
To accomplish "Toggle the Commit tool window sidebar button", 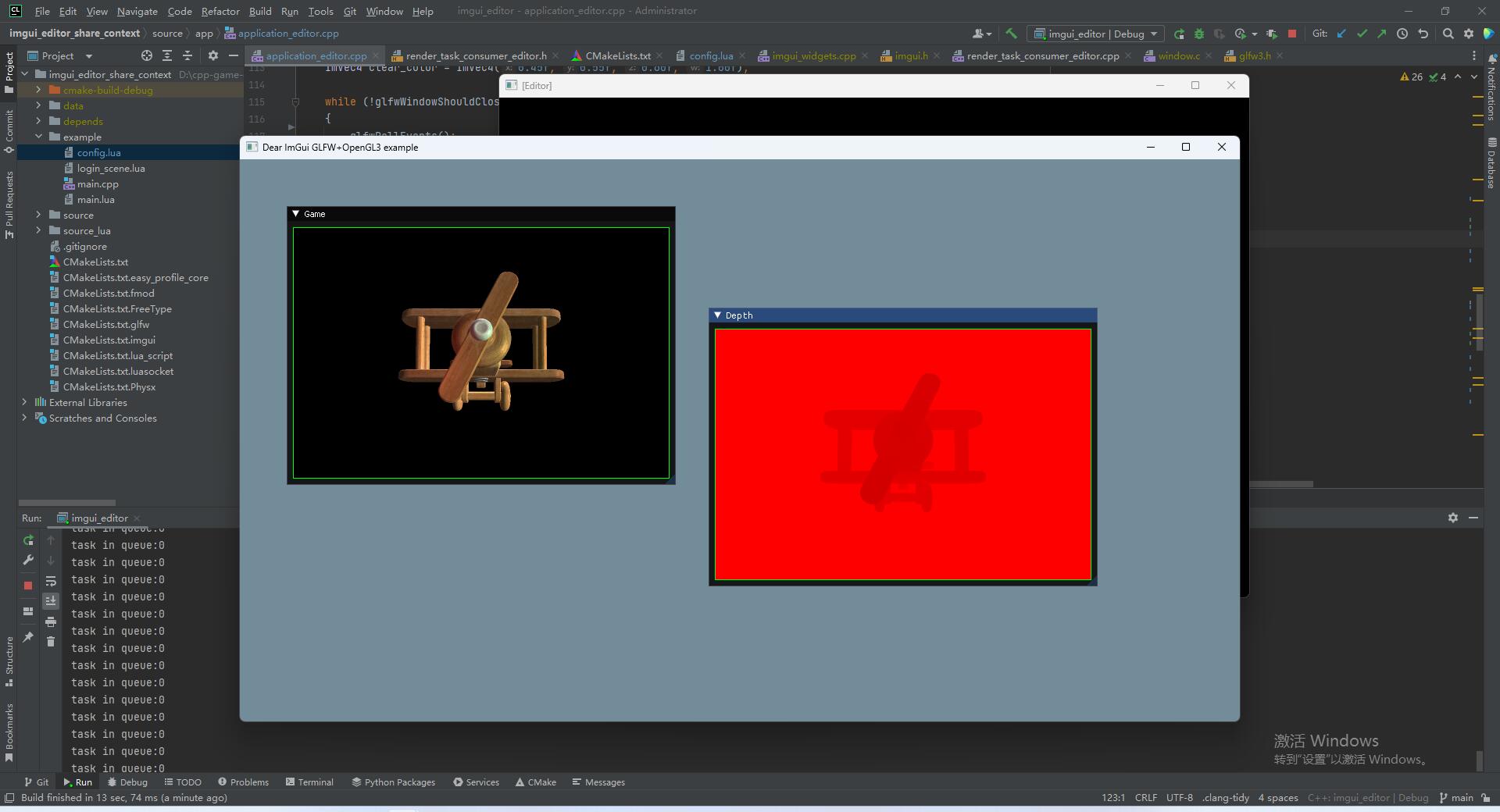I will click(9, 131).
